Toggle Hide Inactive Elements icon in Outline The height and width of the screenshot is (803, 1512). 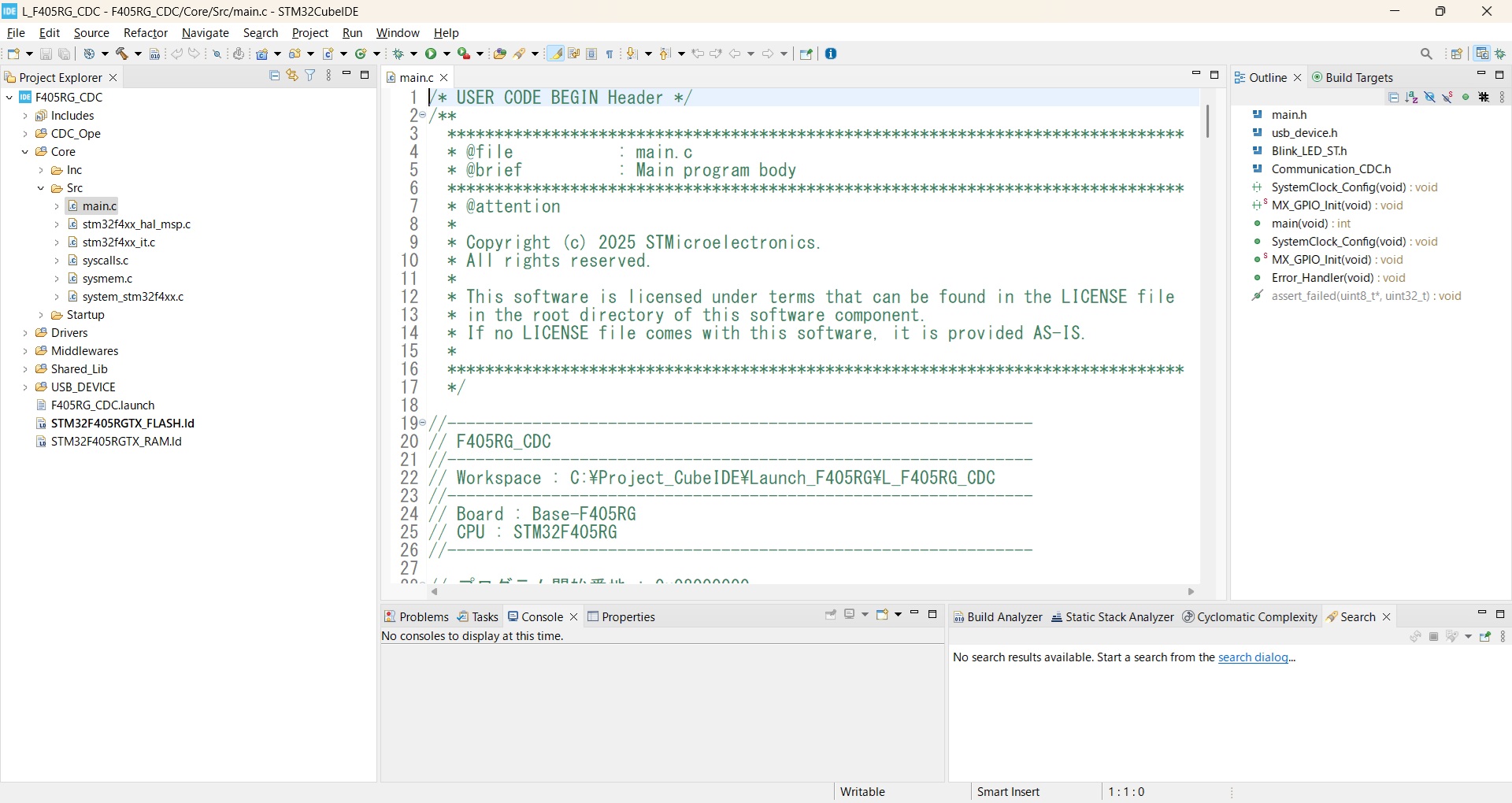pos(1484,97)
